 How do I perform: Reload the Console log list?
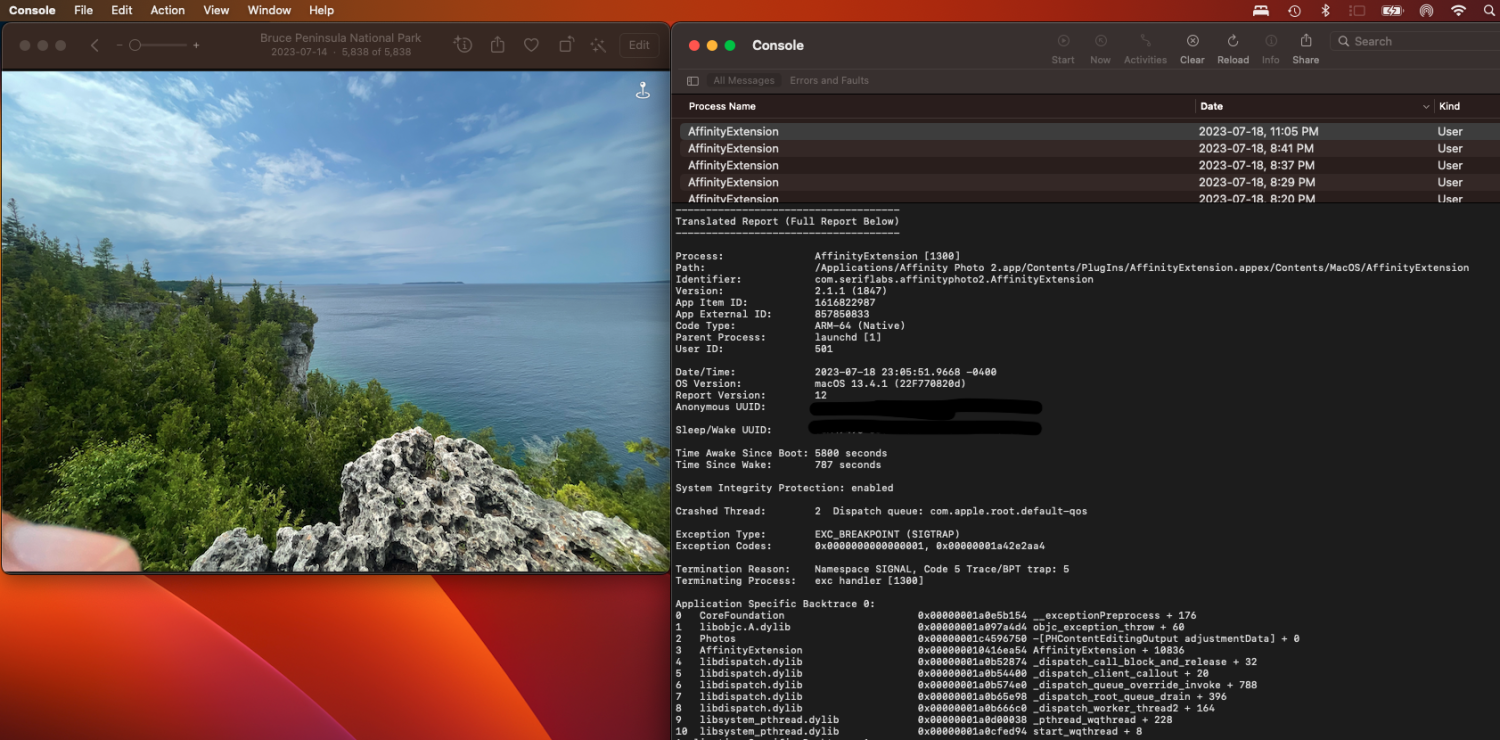click(1232, 42)
